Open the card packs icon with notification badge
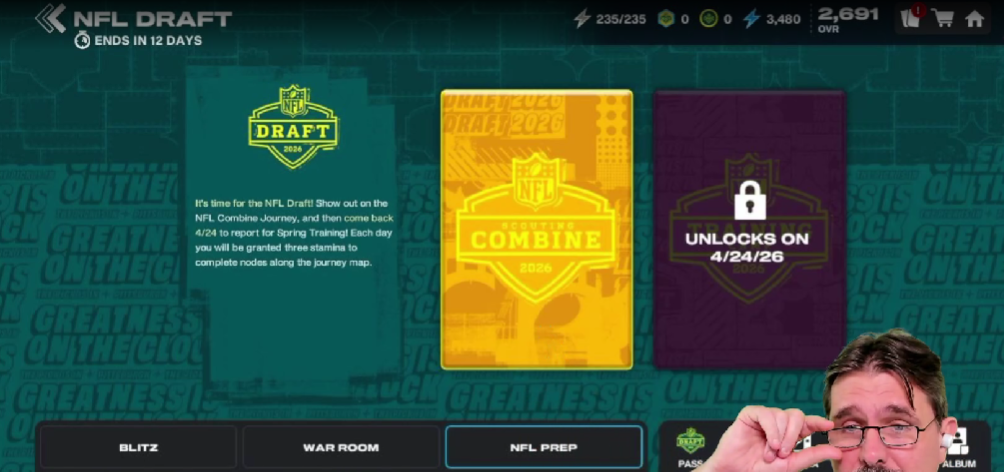Viewport: 1004px width, 472px height. pyautogui.click(x=911, y=17)
